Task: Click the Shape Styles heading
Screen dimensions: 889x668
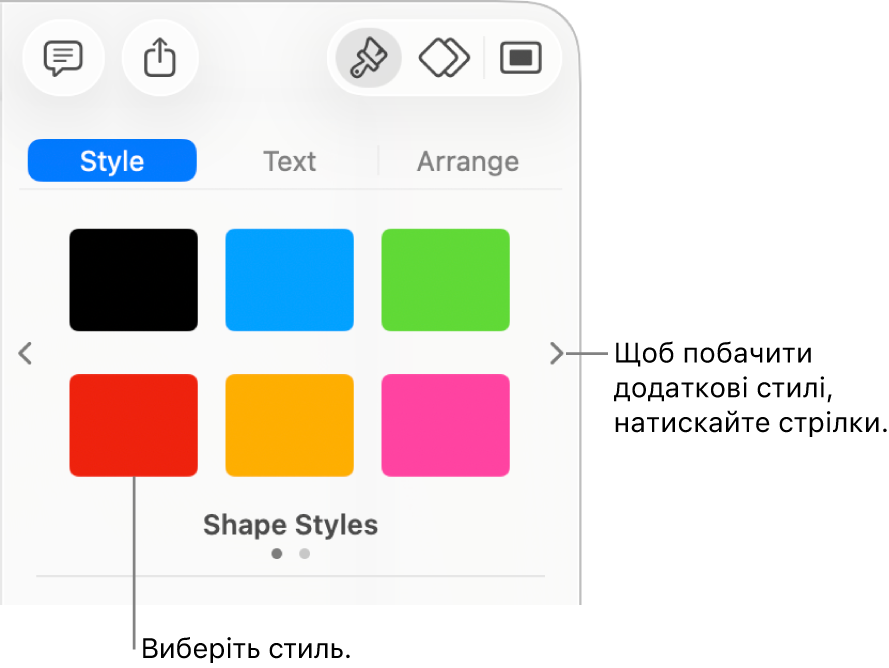Action: 290,525
